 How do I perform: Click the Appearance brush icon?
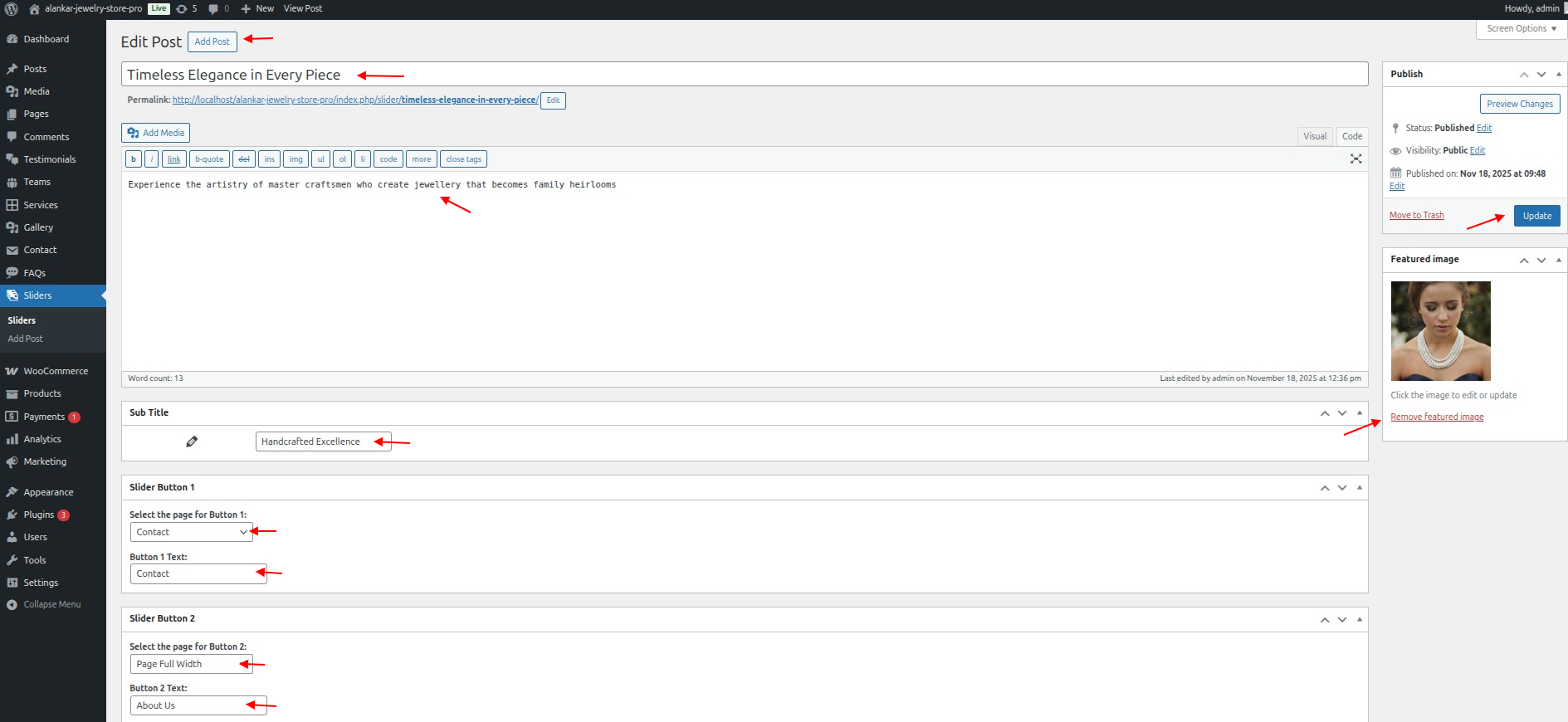12,492
